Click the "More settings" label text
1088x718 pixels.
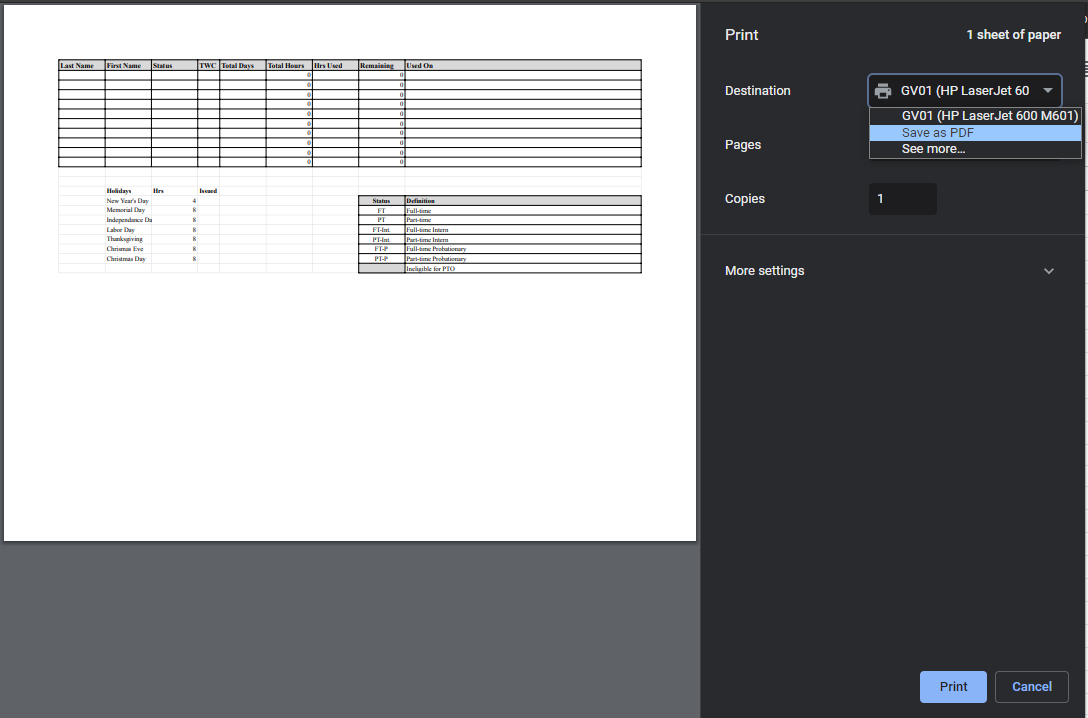(764, 271)
